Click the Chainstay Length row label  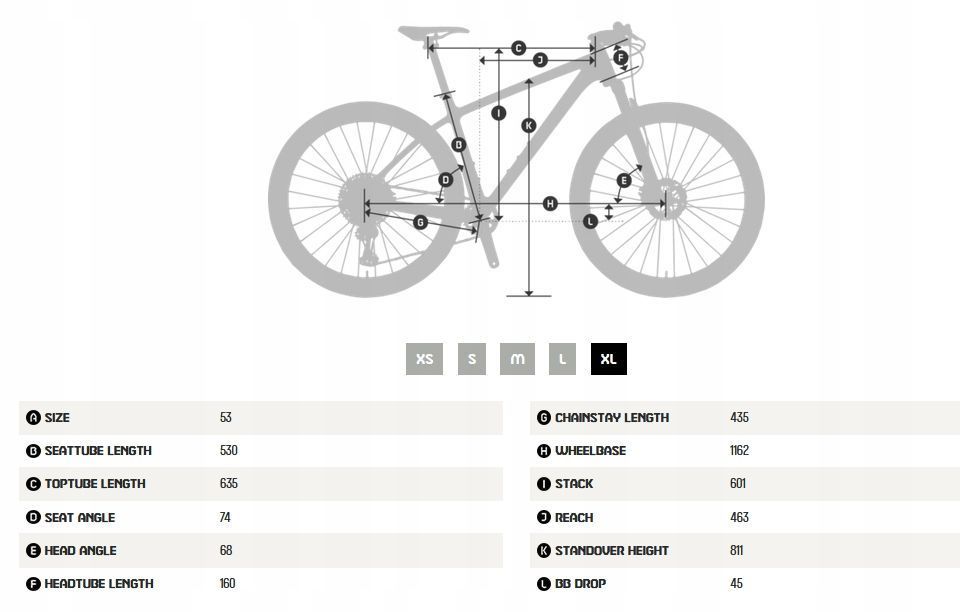pyautogui.click(x=611, y=418)
